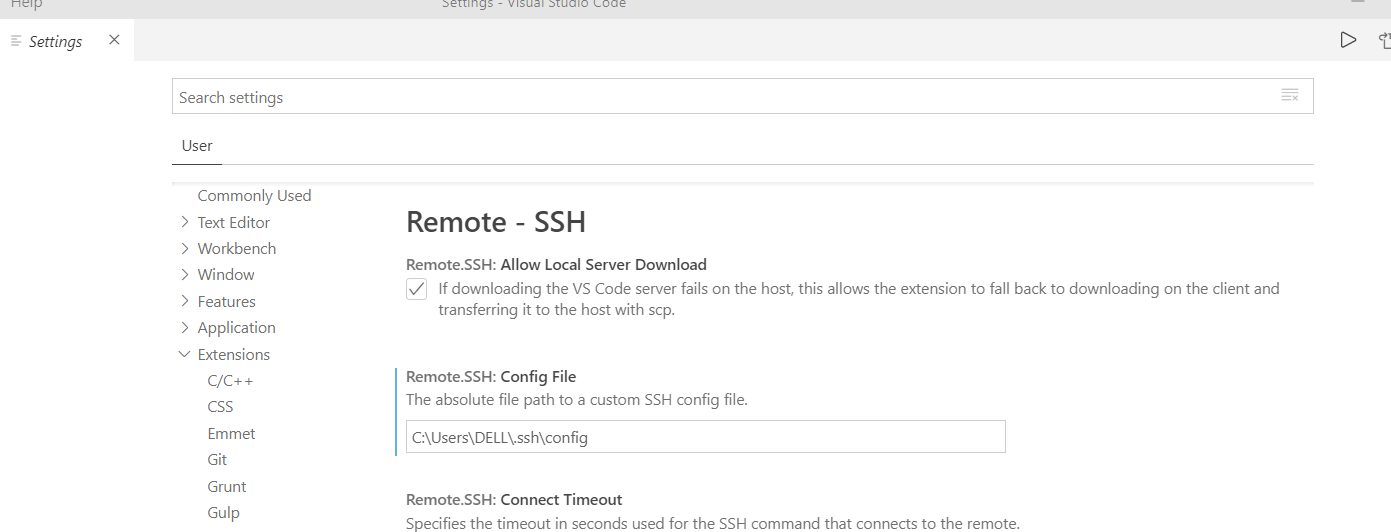Expand the Application chevron
The width and height of the screenshot is (1391, 532).
pyautogui.click(x=185, y=327)
